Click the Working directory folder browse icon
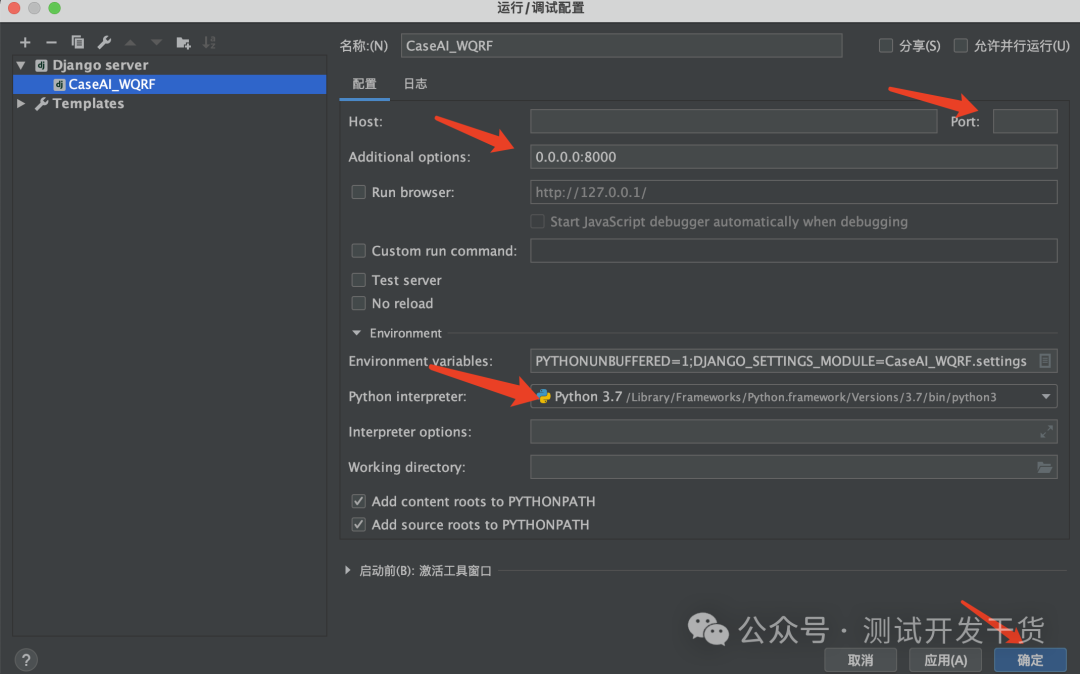Screen dimensions: 1080x674 (x=1044, y=466)
